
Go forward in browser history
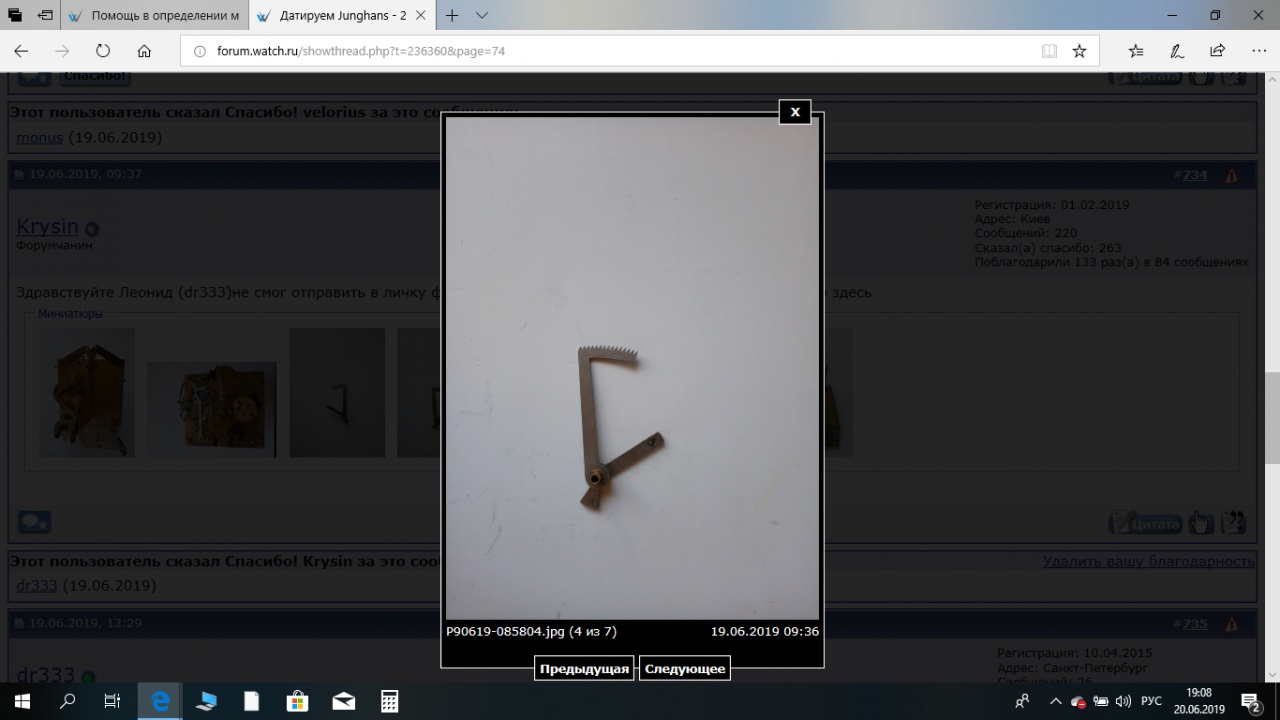point(62,51)
